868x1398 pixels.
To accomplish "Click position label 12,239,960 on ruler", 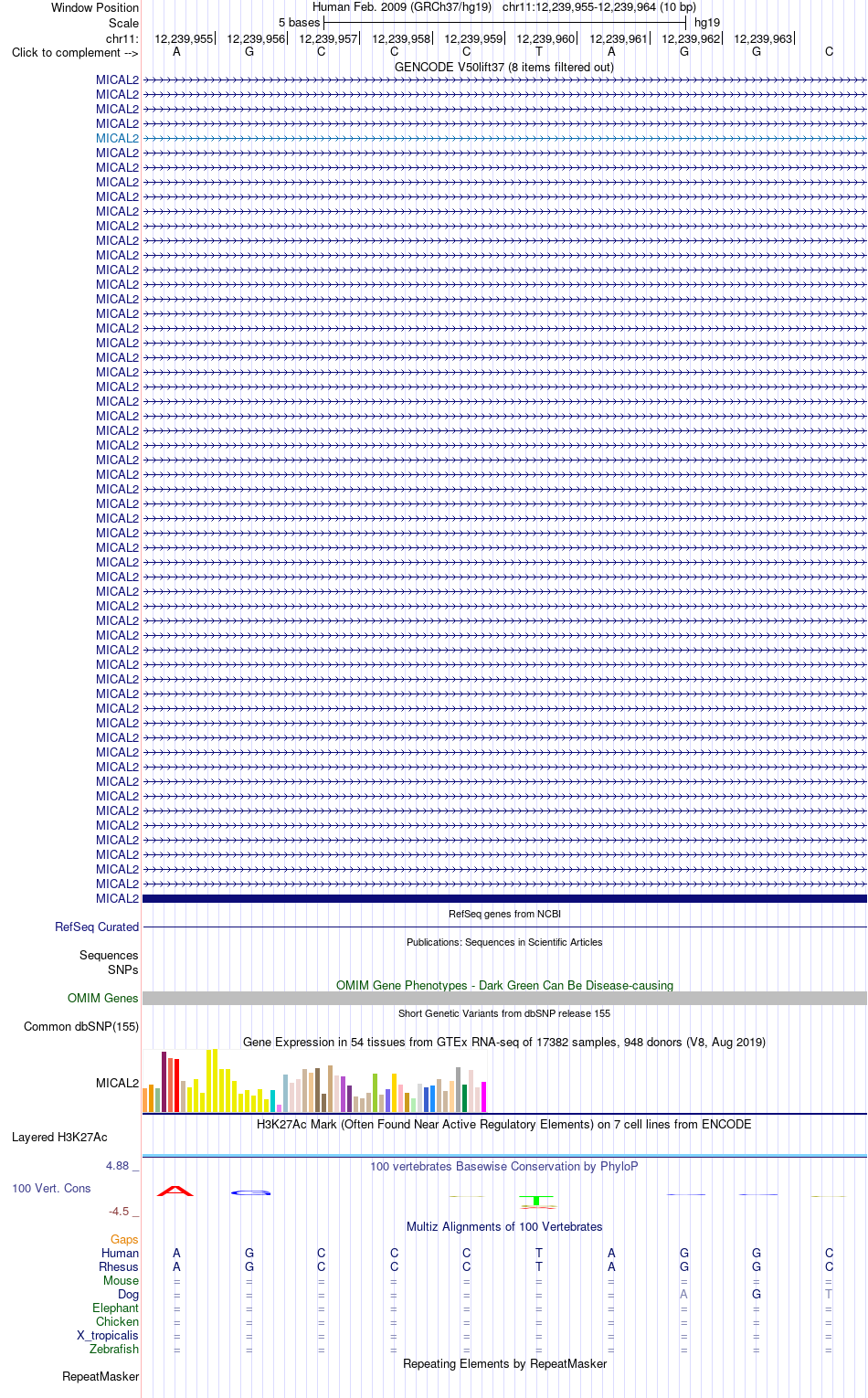I will (x=545, y=38).
